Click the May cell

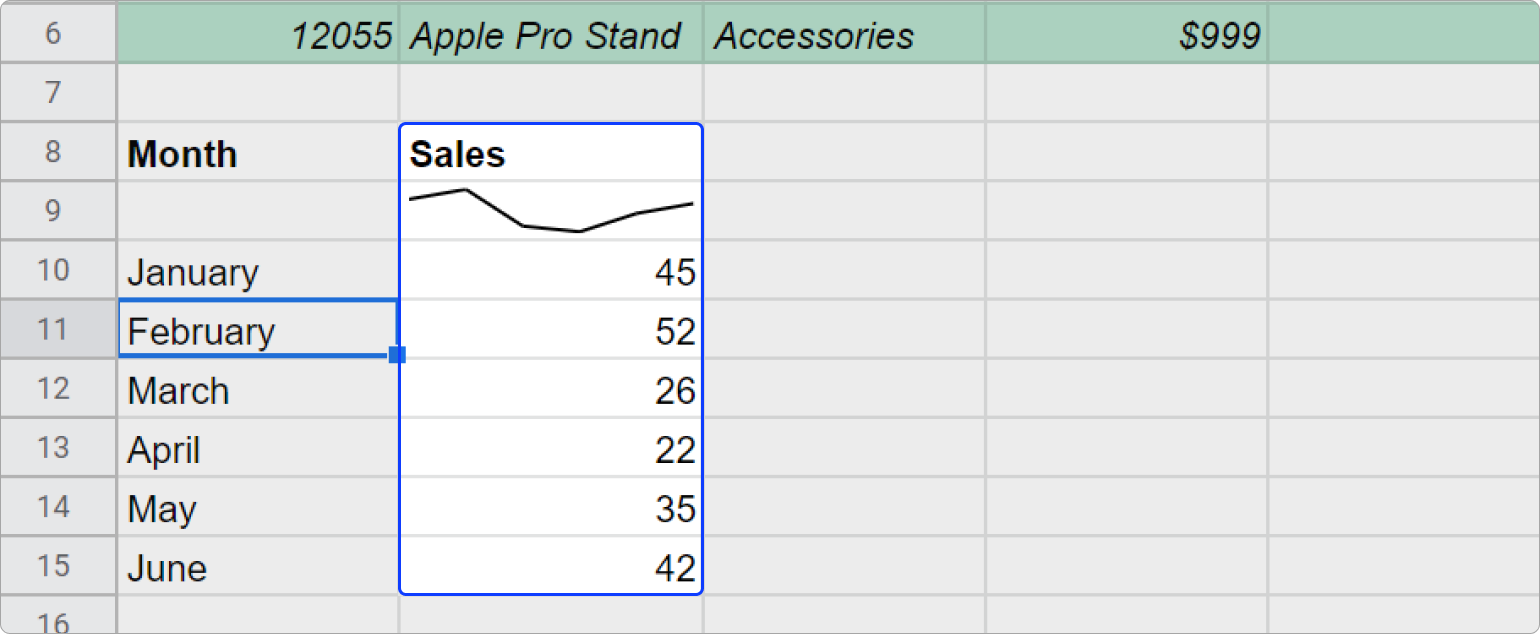click(258, 509)
